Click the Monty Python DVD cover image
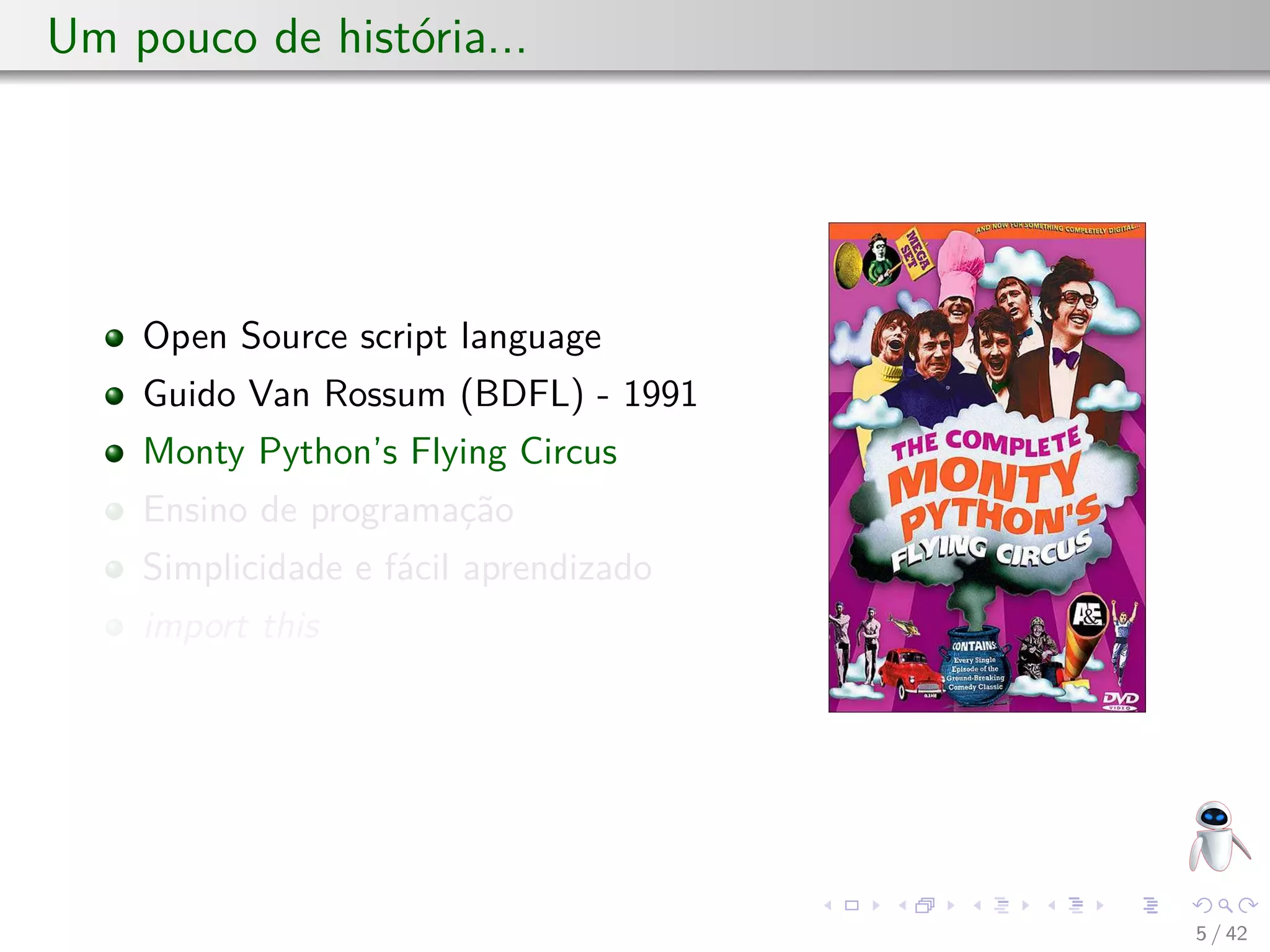Viewport: 1270px width, 952px height. point(987,467)
